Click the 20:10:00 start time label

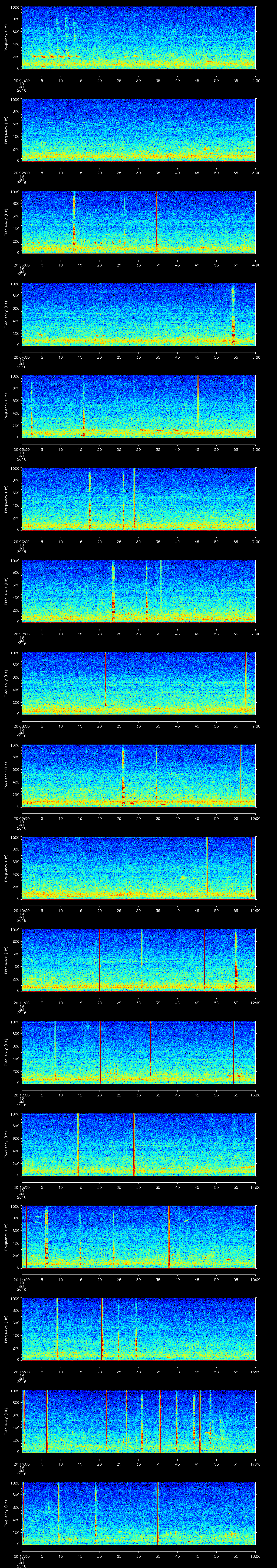pyautogui.click(x=21, y=910)
